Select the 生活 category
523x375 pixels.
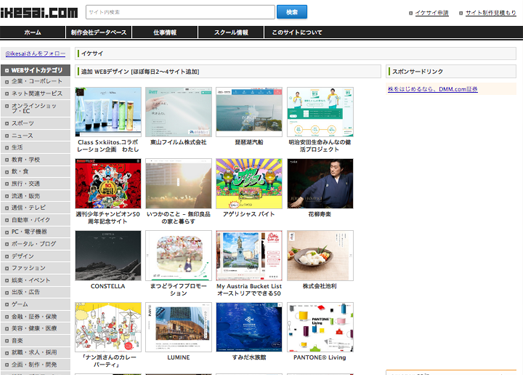[x=35, y=147]
